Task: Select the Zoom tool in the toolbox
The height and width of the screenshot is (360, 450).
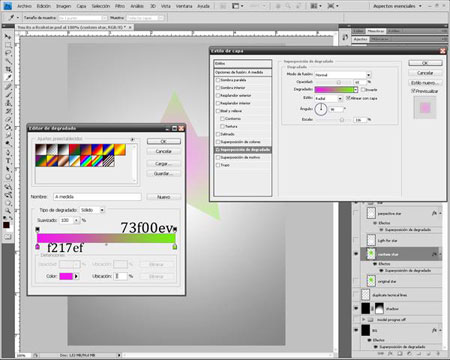Action: click(7, 211)
